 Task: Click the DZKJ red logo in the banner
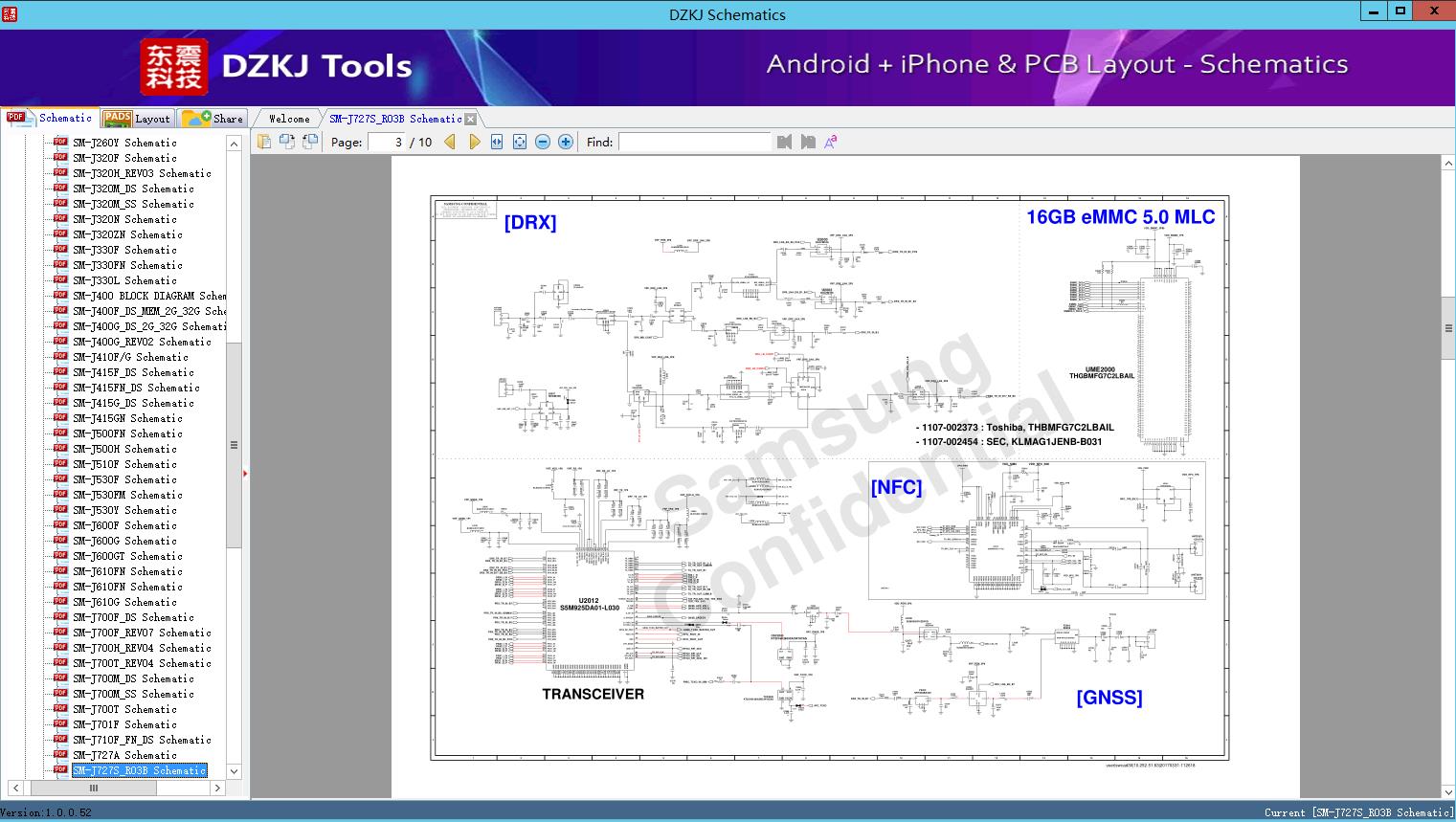[x=174, y=67]
